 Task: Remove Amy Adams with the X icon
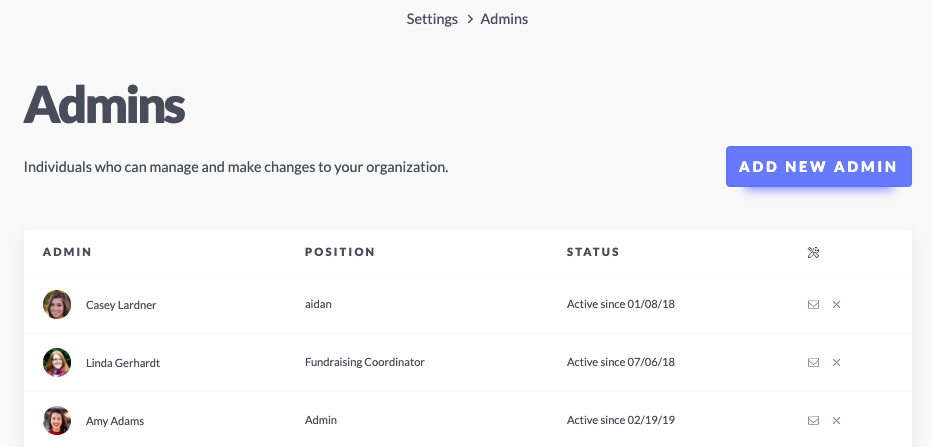pos(836,420)
